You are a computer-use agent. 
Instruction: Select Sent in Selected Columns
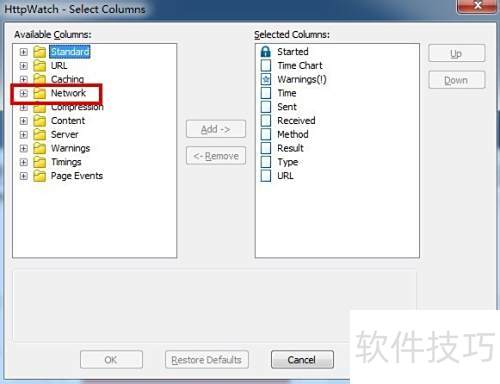pyautogui.click(x=287, y=107)
